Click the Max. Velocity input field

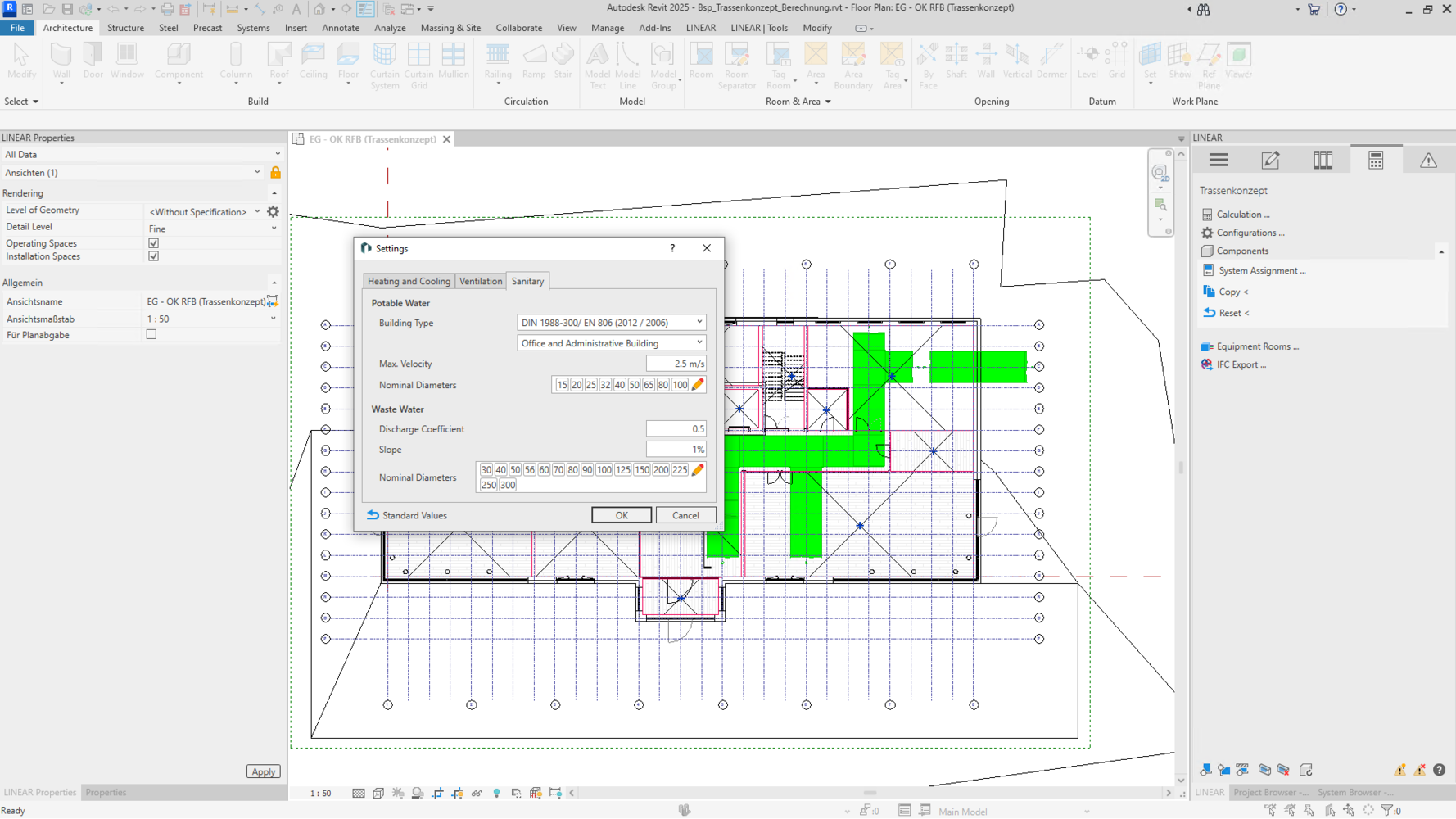click(x=676, y=364)
